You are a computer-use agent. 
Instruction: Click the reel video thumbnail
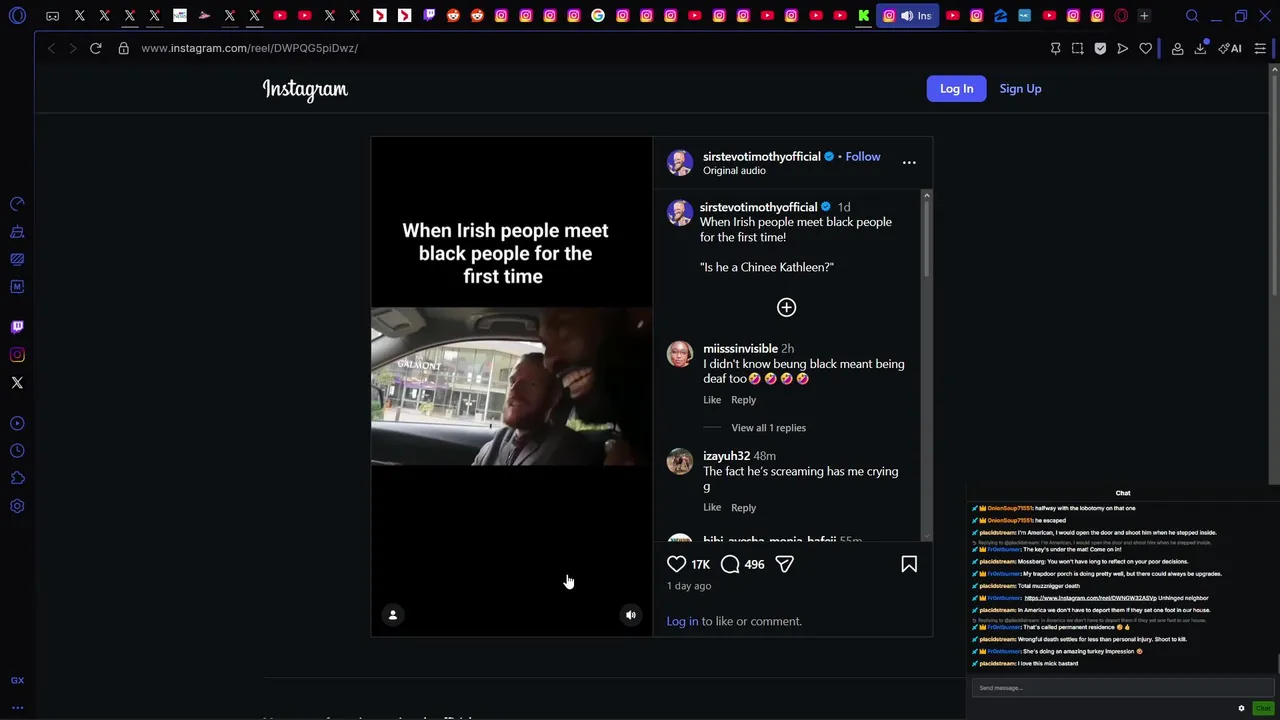[511, 386]
